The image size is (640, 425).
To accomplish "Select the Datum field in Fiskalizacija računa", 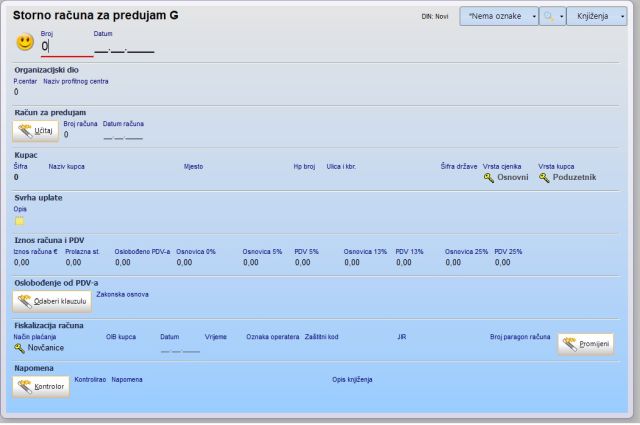I will (x=180, y=349).
